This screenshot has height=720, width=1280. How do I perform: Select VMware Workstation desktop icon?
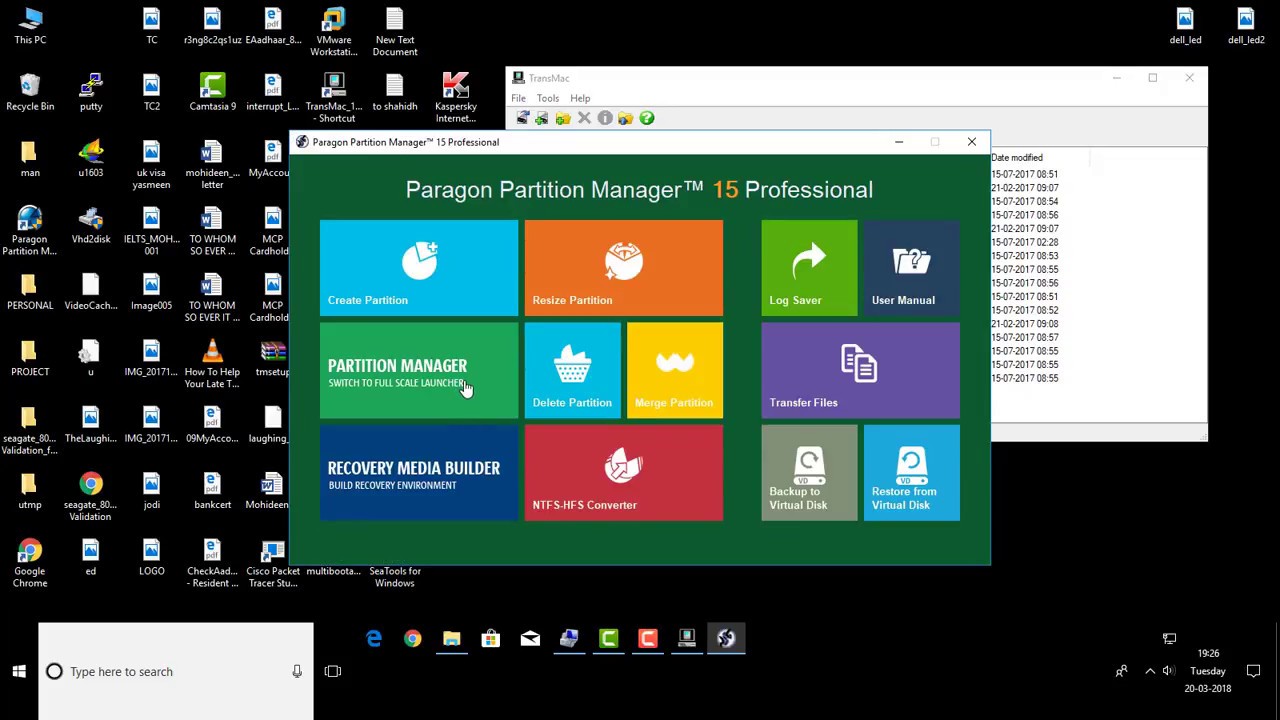[334, 32]
